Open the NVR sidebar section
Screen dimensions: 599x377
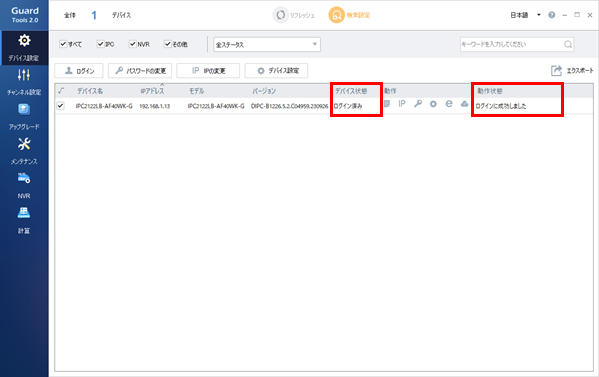pyautogui.click(x=24, y=186)
